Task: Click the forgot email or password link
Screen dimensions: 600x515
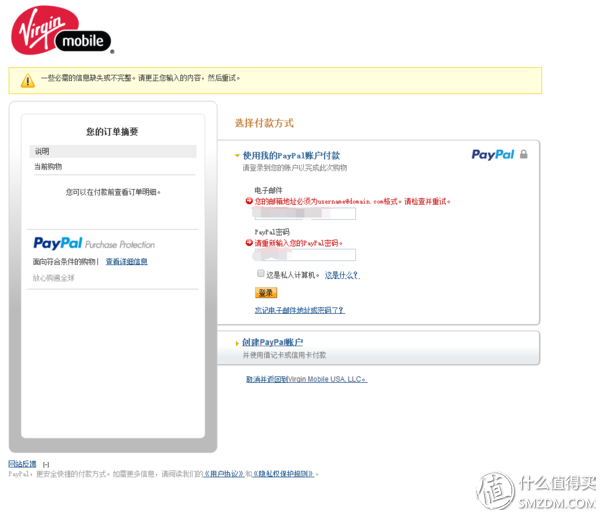Action: click(300, 310)
